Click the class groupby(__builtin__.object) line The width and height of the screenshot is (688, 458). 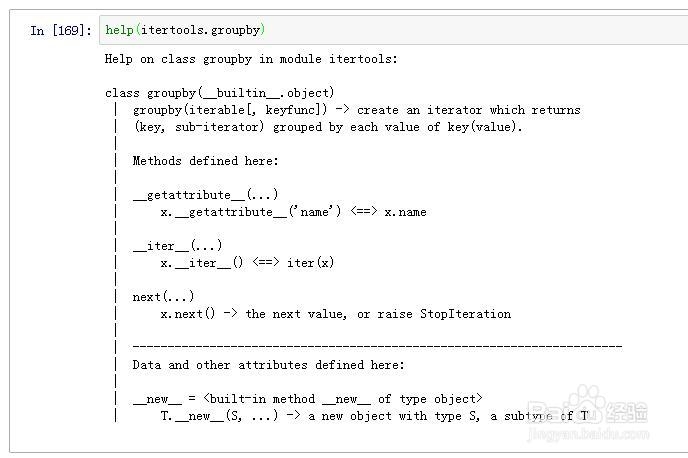[x=219, y=93]
